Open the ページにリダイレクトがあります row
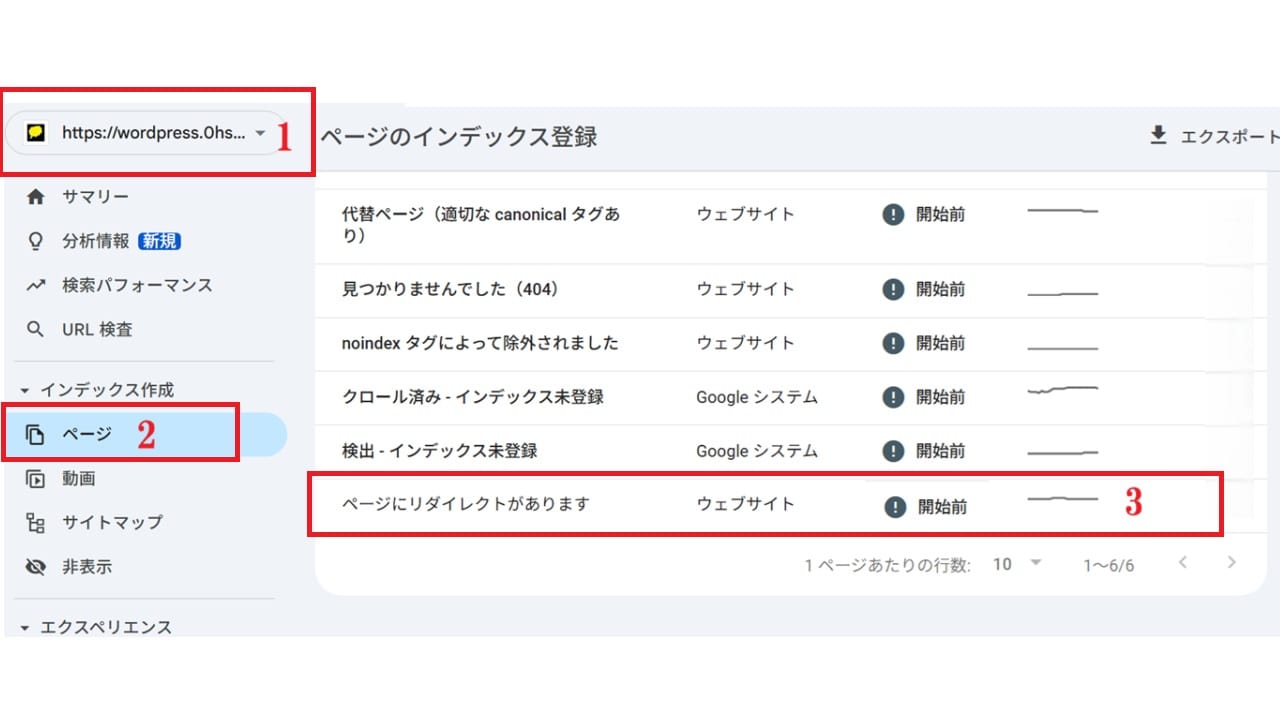Screen dimensions: 1280x720 point(465,504)
